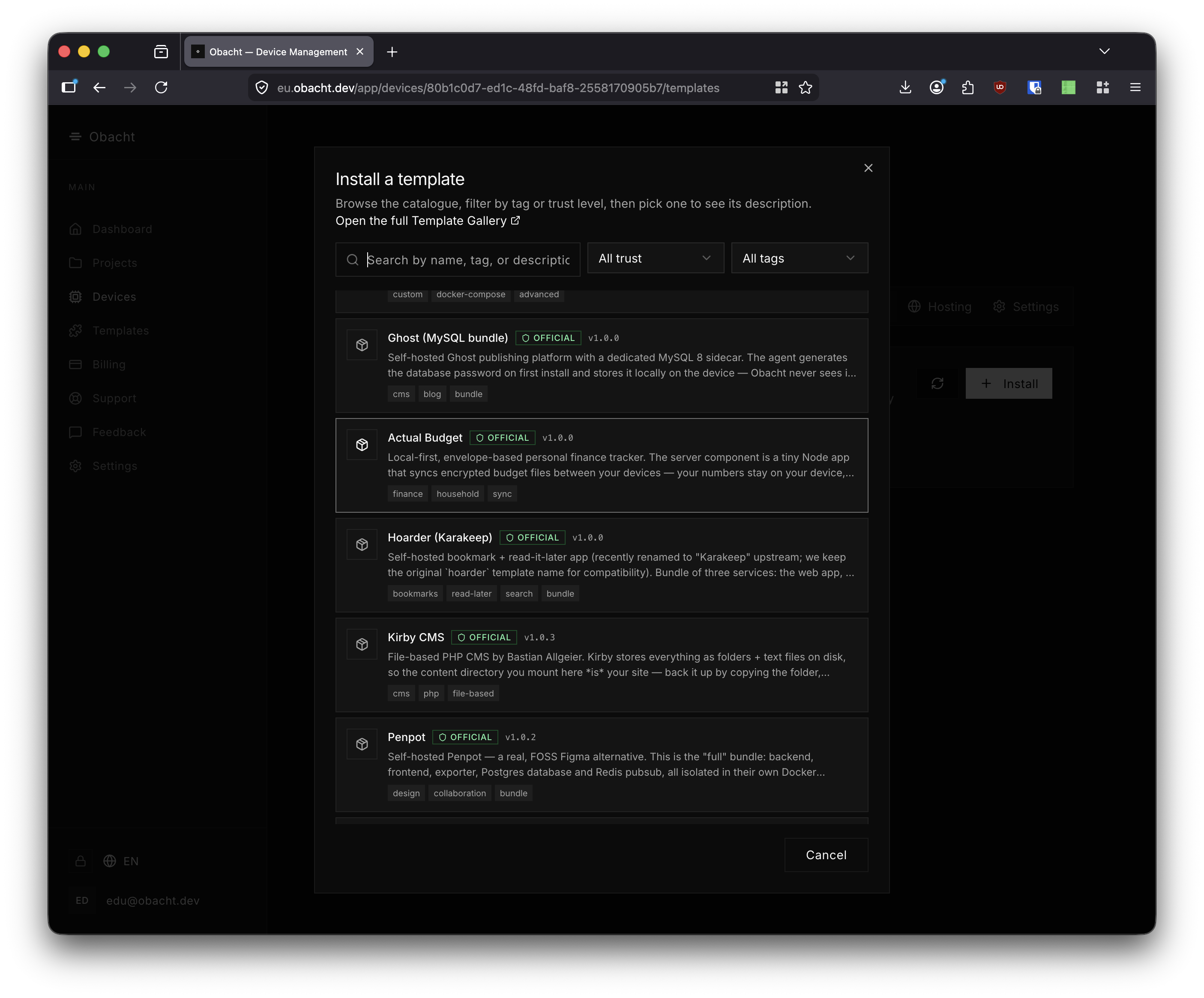1204x998 pixels.
Task: Click the finance tag on Actual Budget
Action: click(407, 493)
